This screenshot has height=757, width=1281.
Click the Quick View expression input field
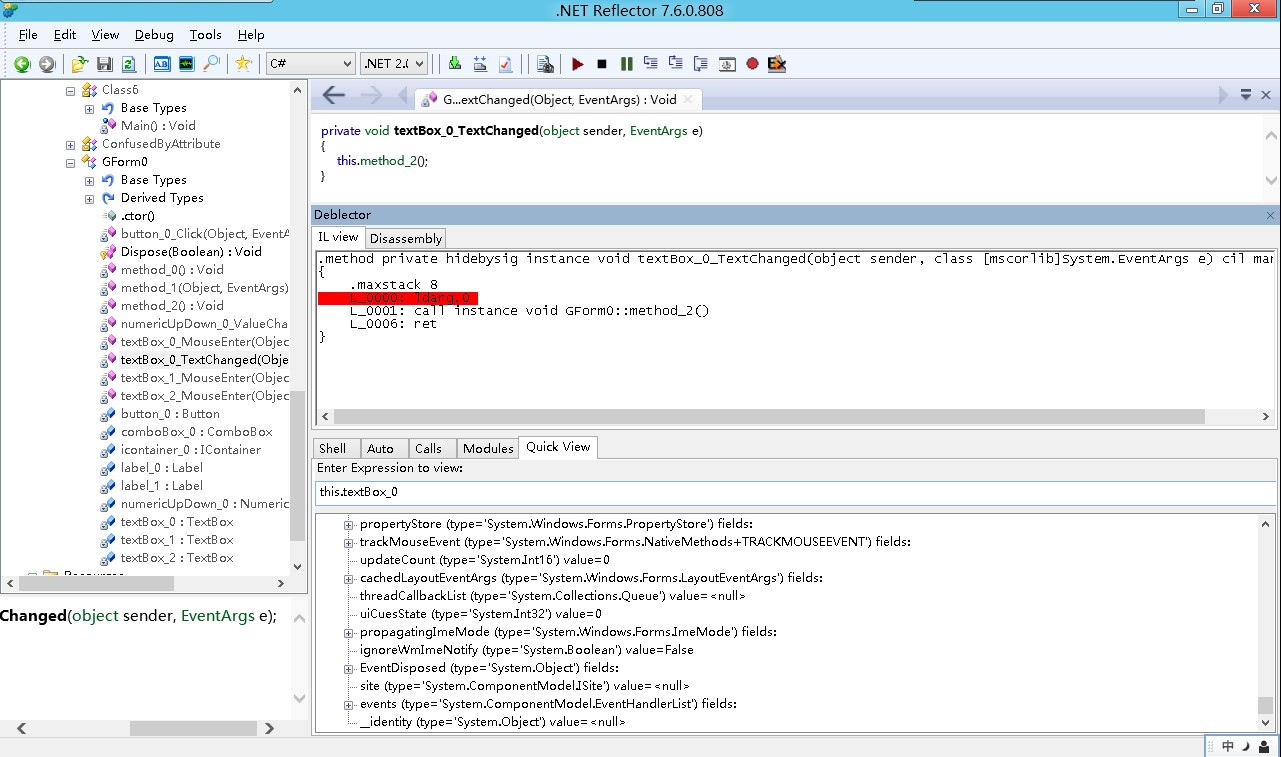coord(794,492)
